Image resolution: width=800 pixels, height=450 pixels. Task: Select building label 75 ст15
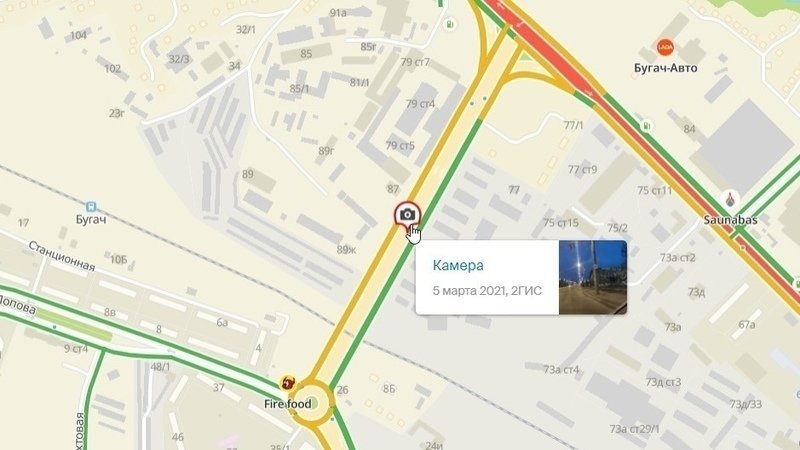point(561,222)
